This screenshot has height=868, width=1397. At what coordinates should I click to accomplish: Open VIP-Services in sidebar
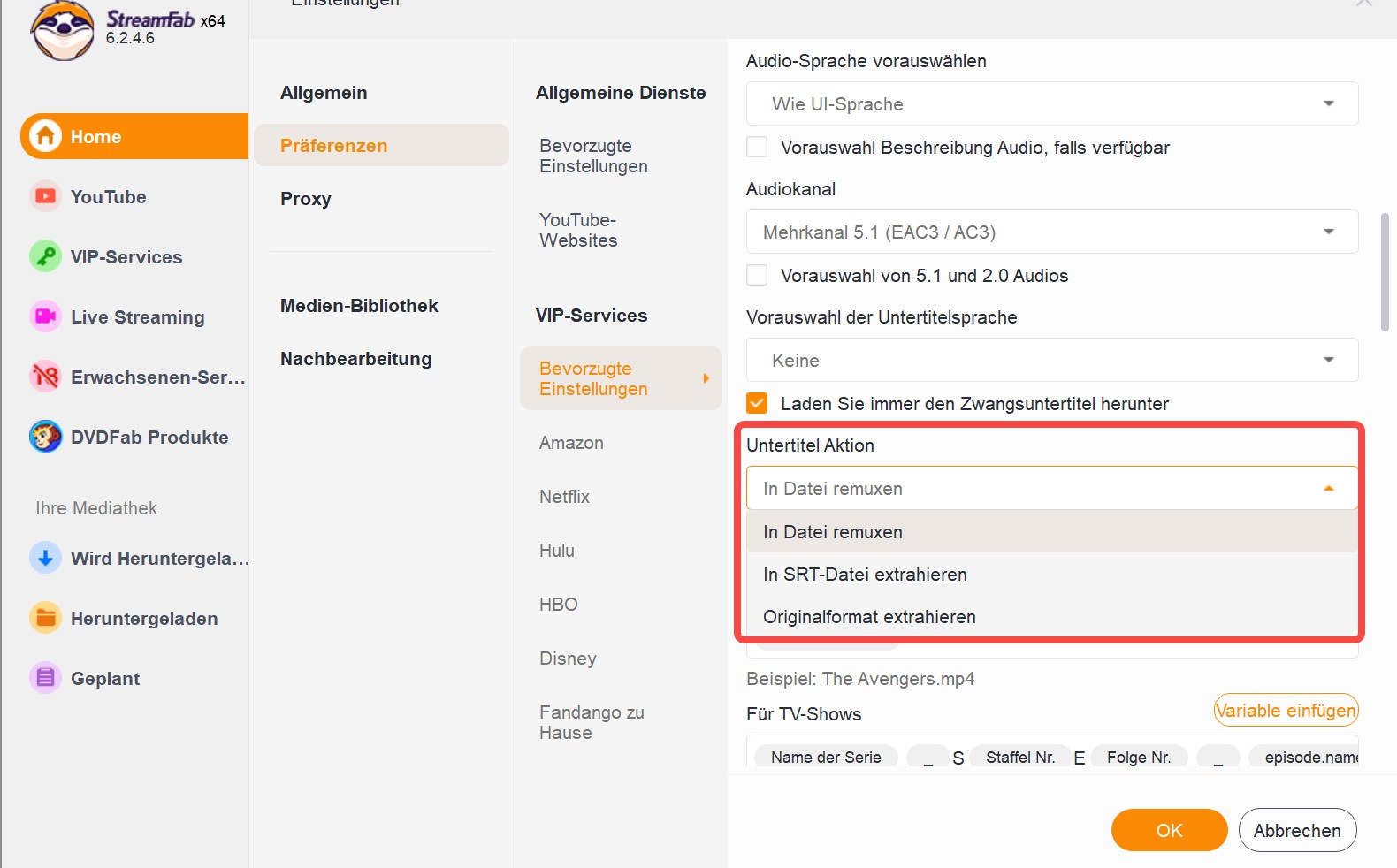click(126, 256)
